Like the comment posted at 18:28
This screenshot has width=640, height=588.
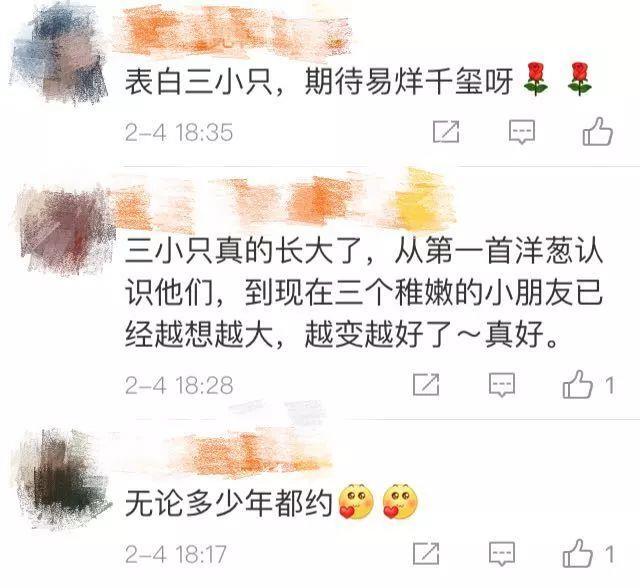pyautogui.click(x=578, y=384)
